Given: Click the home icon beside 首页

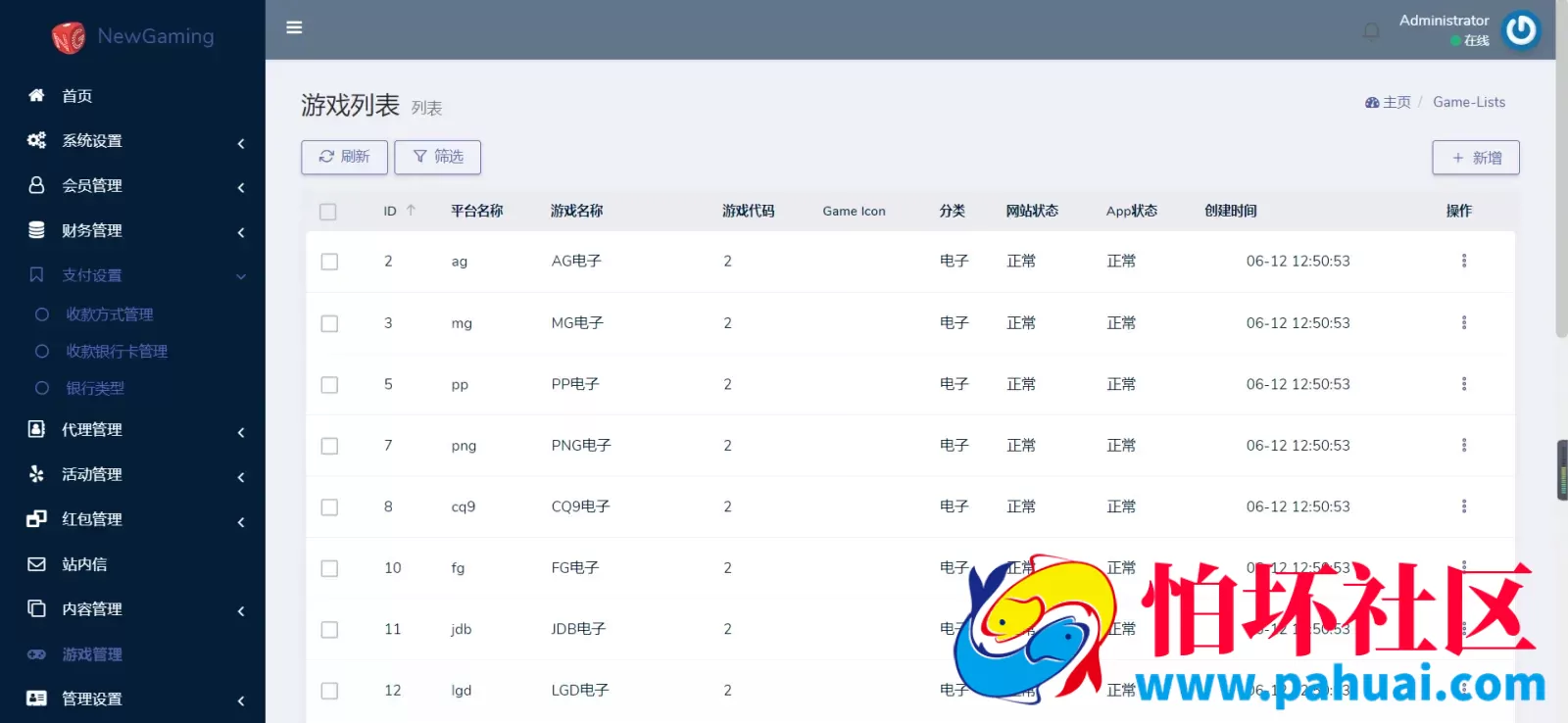Looking at the screenshot, I should (x=36, y=95).
